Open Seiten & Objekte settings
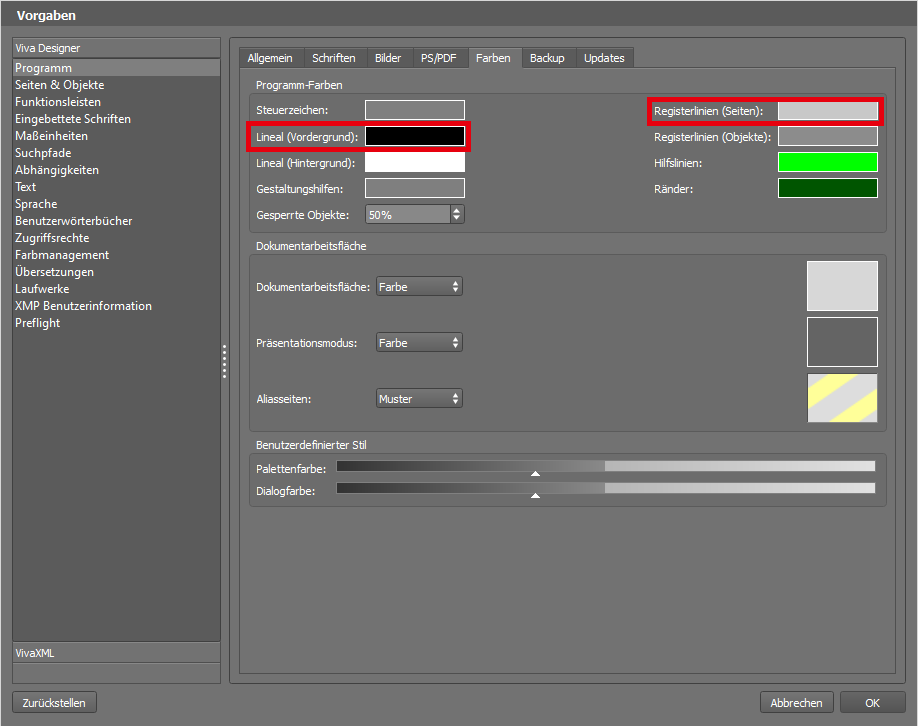The height and width of the screenshot is (726, 918). (x=117, y=85)
